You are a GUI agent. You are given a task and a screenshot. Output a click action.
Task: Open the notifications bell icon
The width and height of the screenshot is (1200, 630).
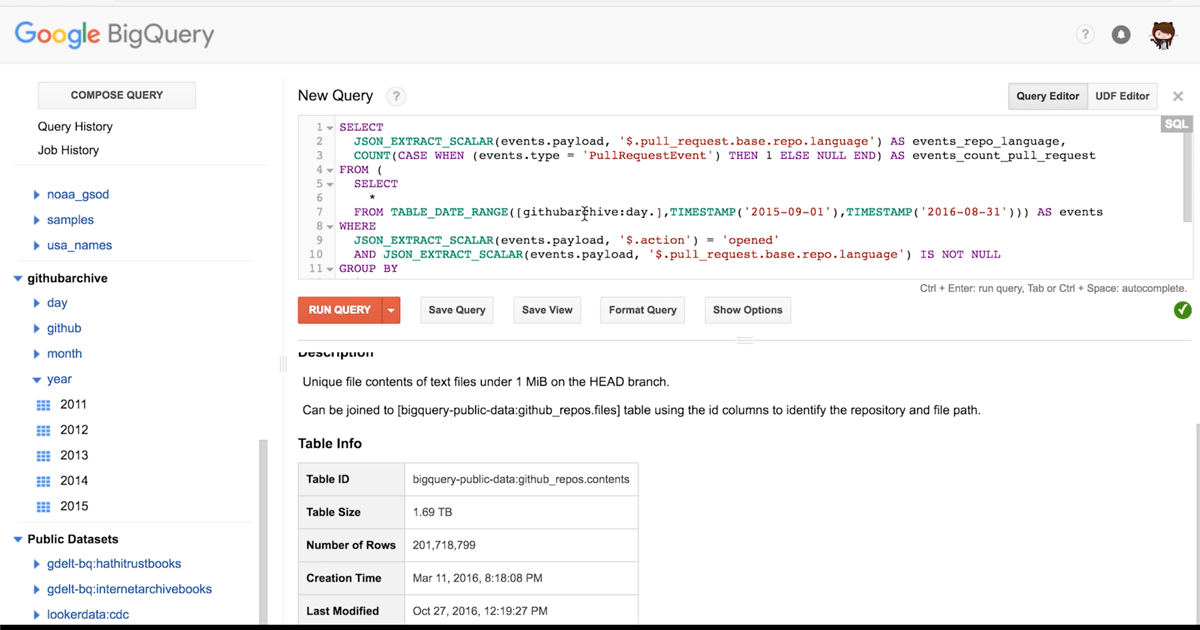(x=1120, y=34)
